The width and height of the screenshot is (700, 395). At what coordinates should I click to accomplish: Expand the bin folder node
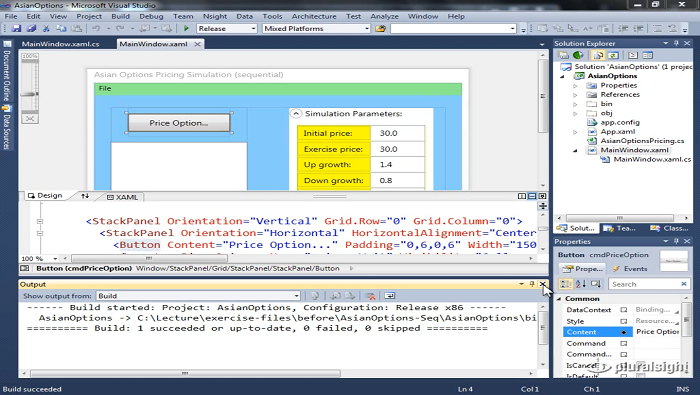click(575, 104)
